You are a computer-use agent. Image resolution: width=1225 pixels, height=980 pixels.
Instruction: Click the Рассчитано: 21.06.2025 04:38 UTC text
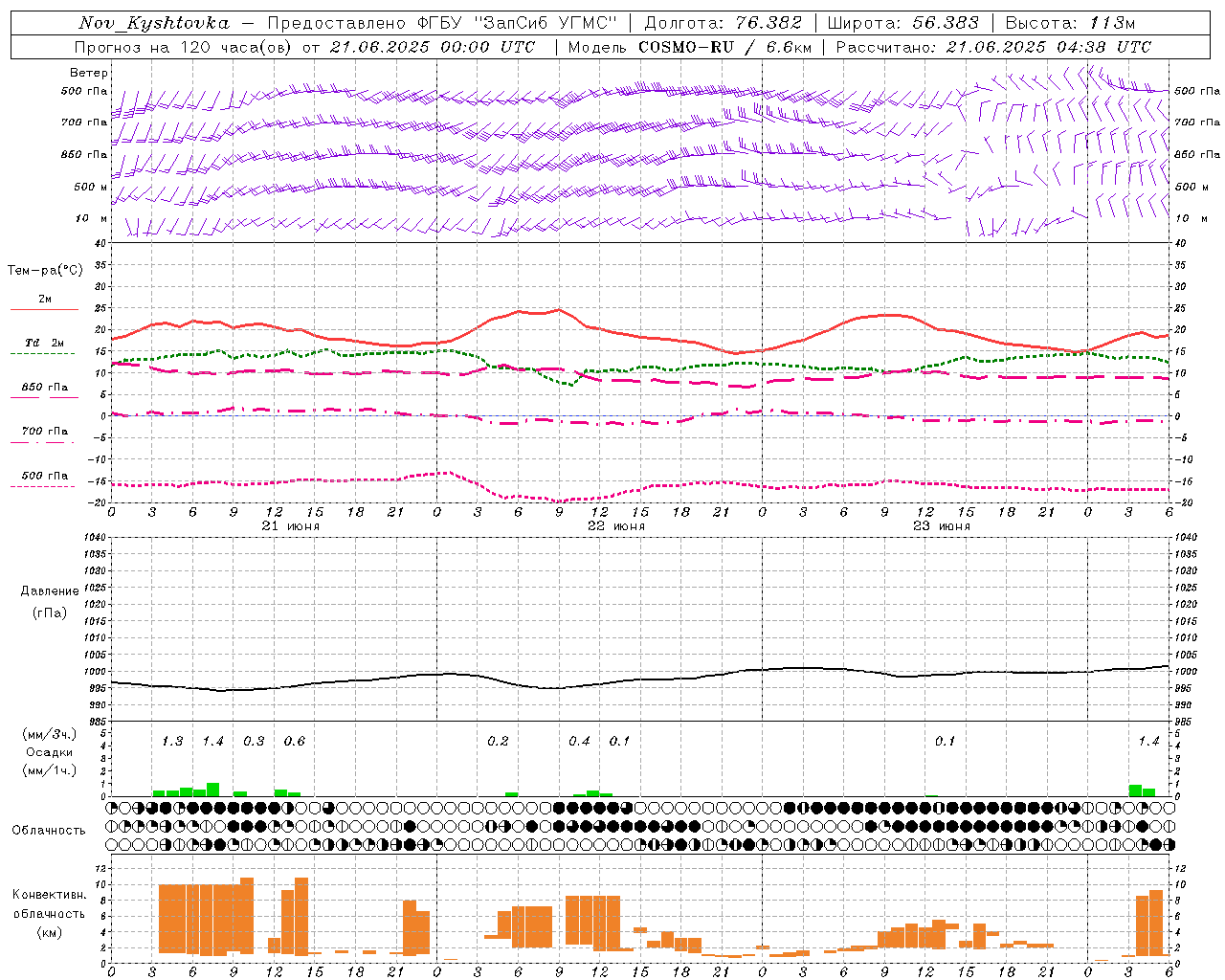(993, 47)
